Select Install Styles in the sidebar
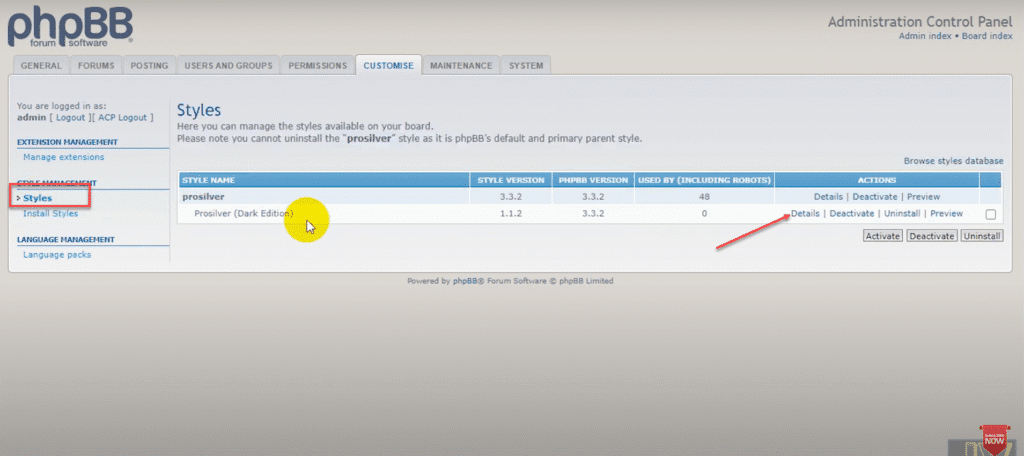This screenshot has height=456, width=1024. pyautogui.click(x=50, y=213)
